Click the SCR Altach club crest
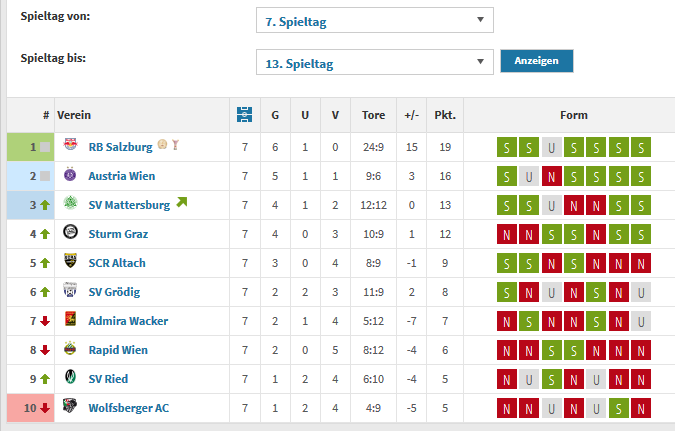This screenshot has height=431, width=675. tap(70, 260)
